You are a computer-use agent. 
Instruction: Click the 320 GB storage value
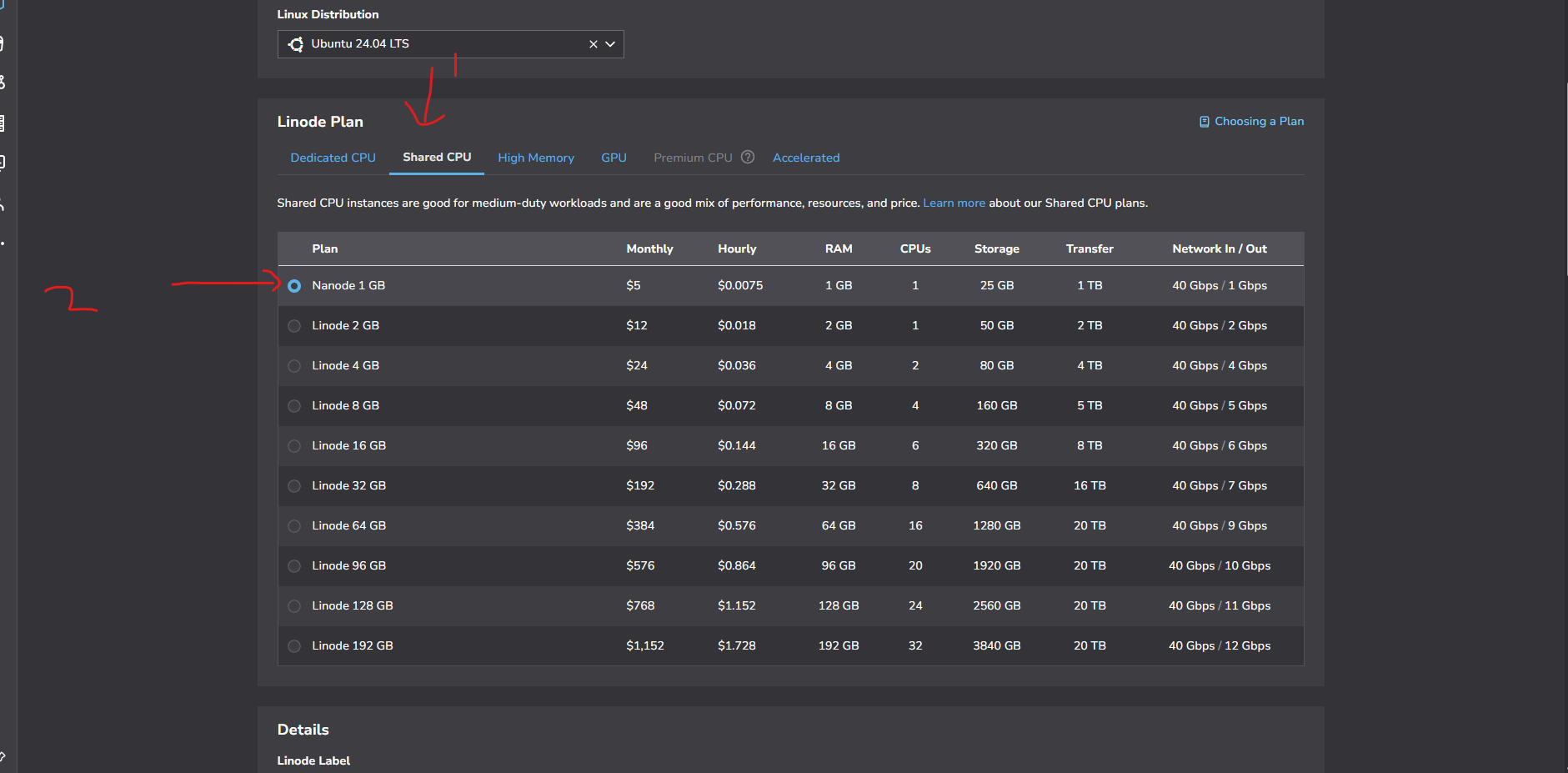coord(997,445)
